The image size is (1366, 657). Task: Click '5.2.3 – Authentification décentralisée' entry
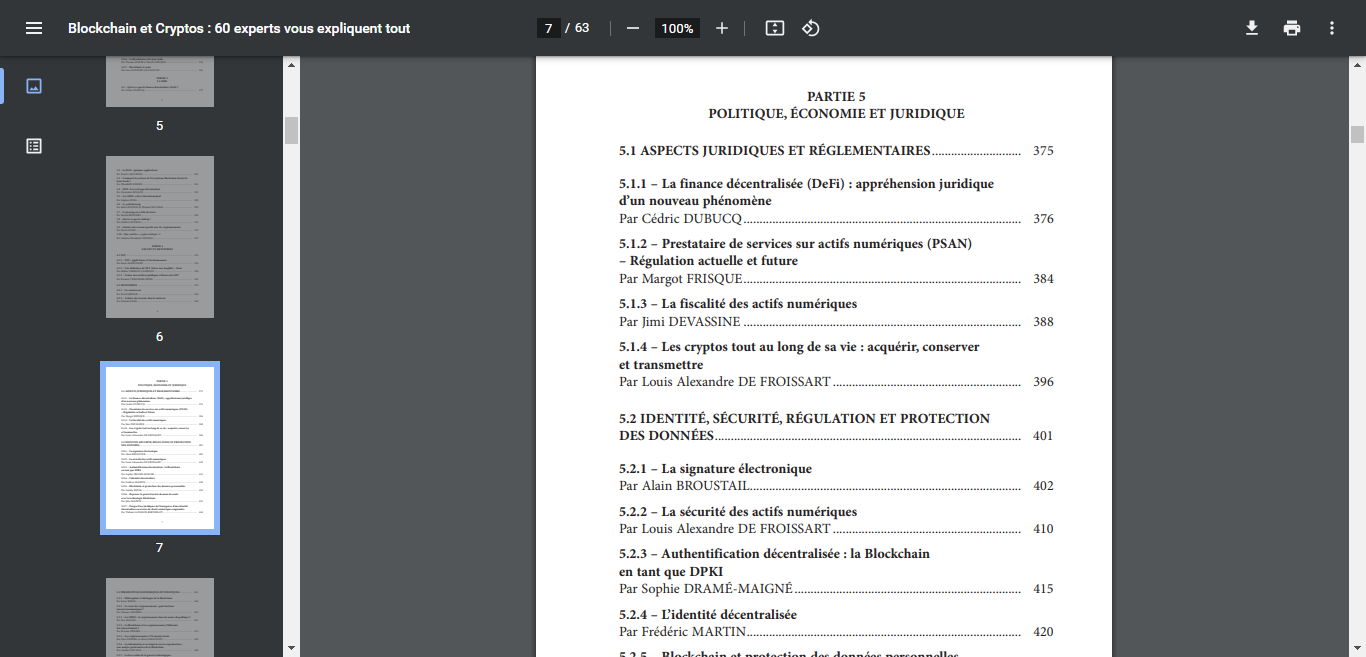point(774,562)
